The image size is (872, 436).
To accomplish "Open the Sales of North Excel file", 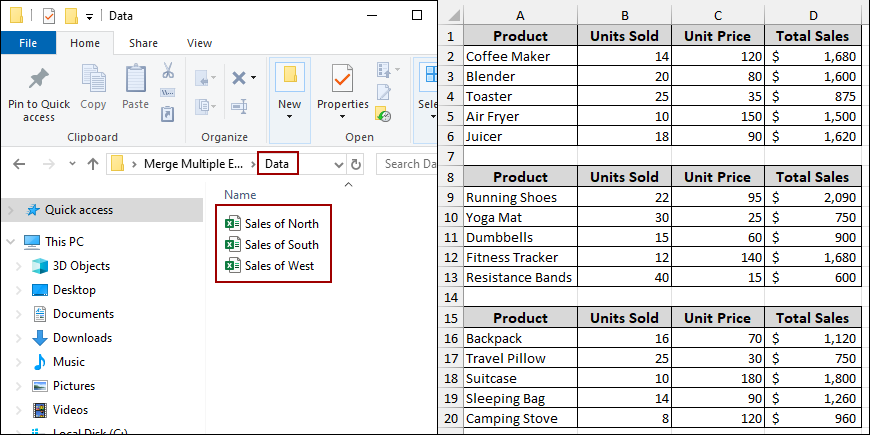I will [281, 223].
